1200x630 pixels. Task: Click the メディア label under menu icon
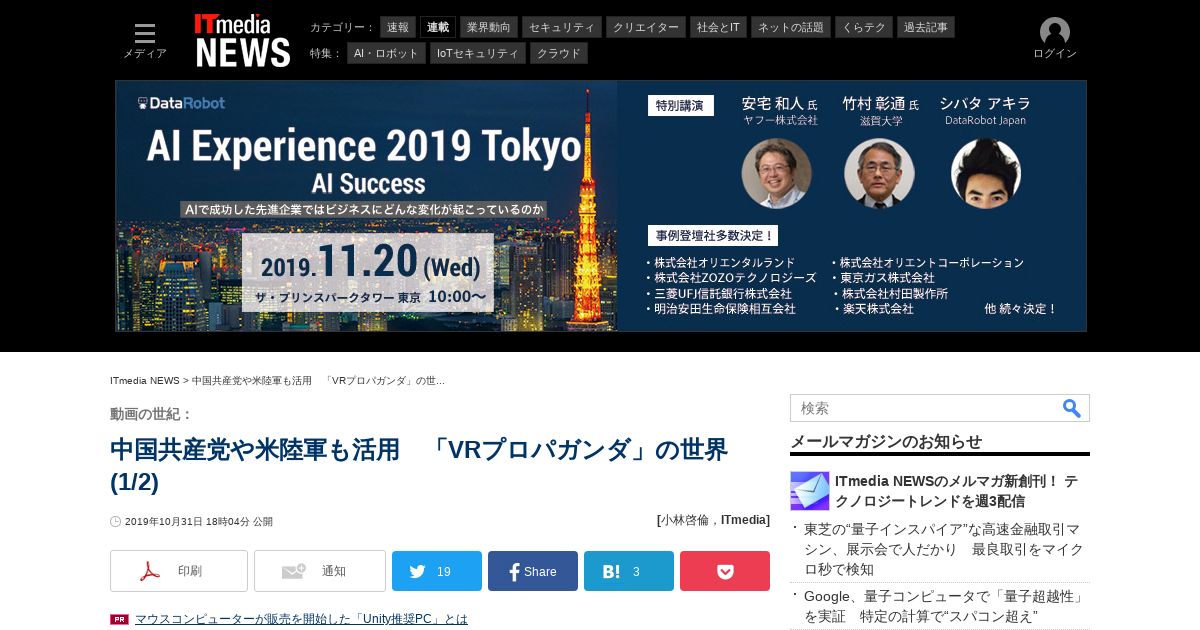point(145,54)
